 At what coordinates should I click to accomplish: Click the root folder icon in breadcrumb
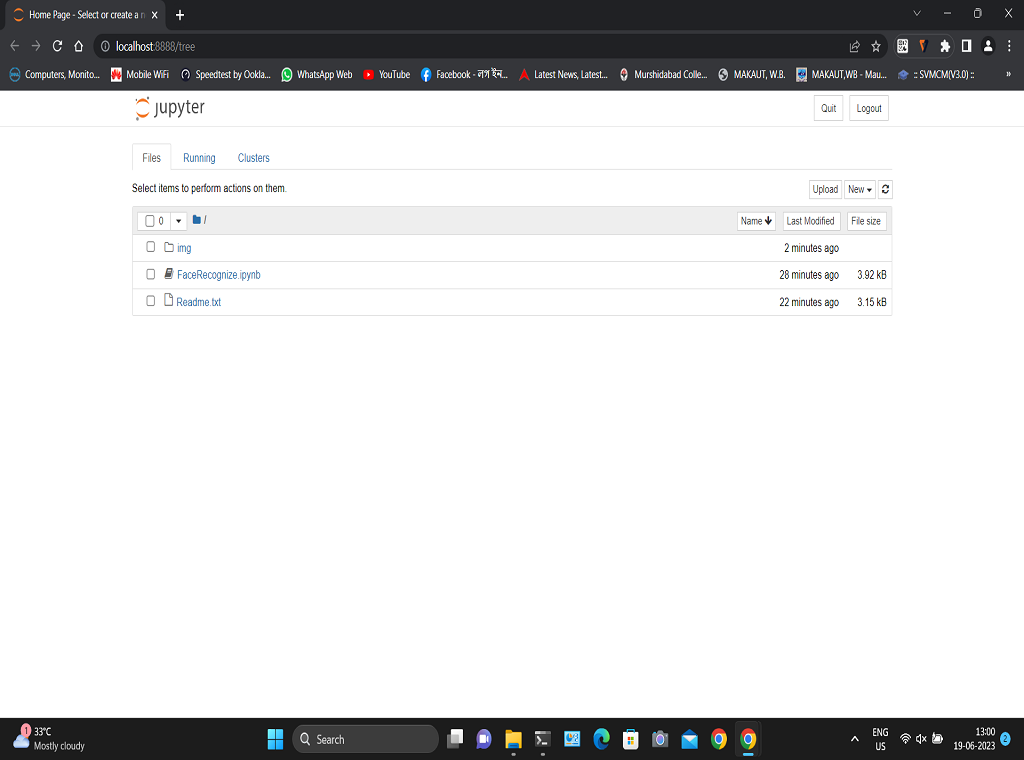pos(197,220)
